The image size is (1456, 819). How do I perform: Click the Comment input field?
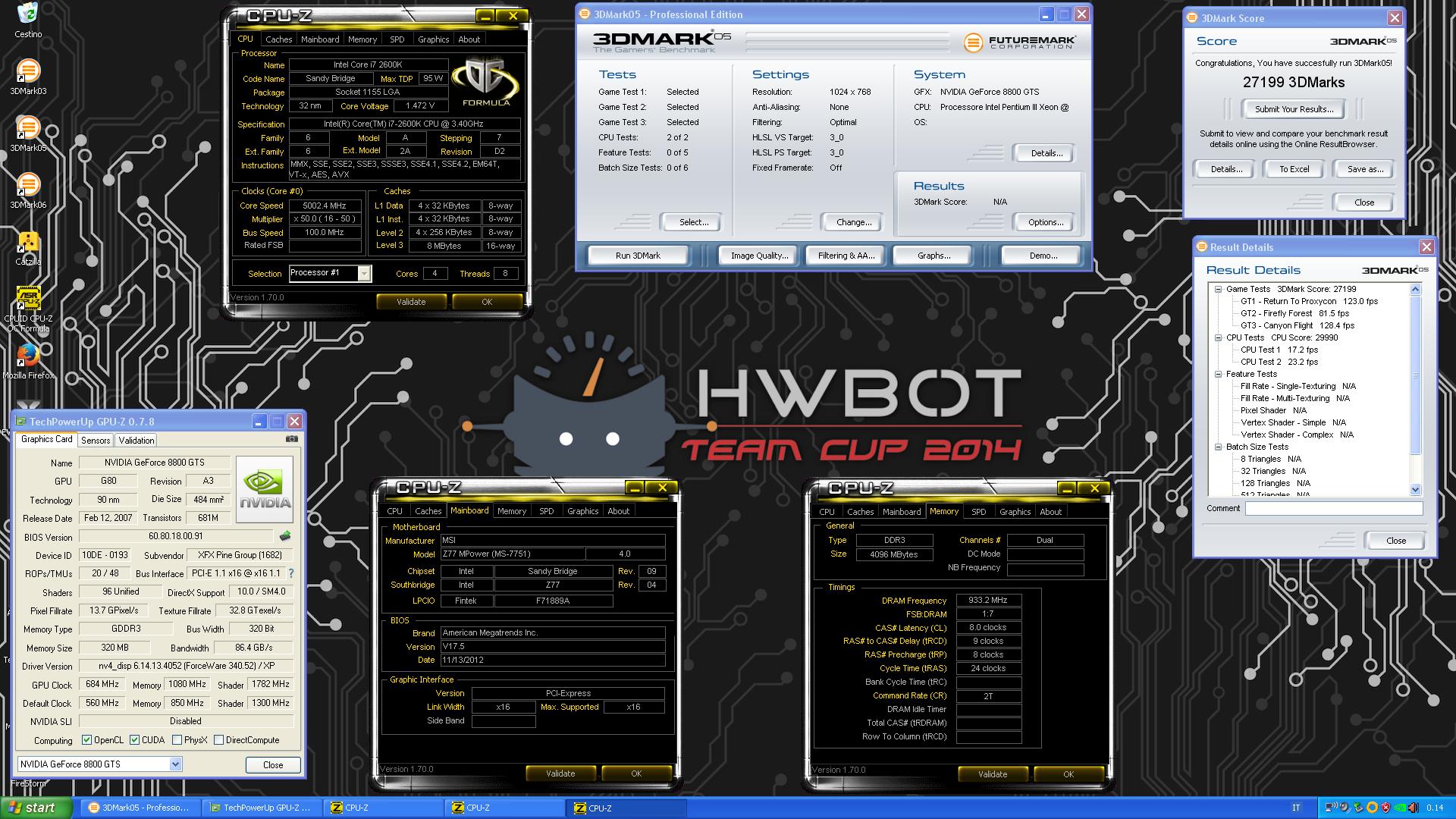click(x=1334, y=509)
